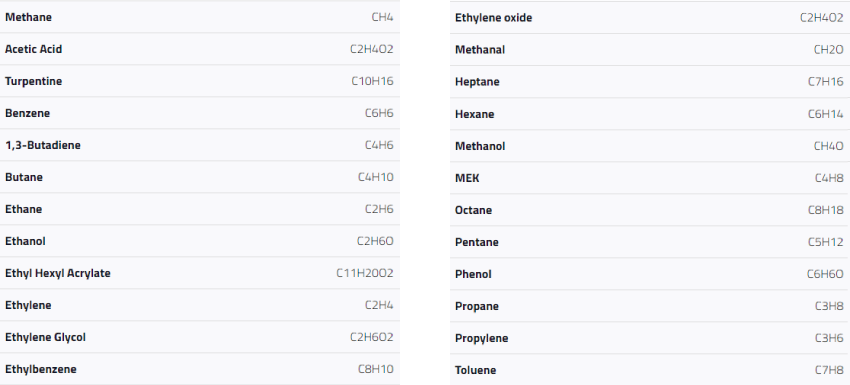Viewport: 850px width, 385px height.
Task: Select the Methane row
Action: (199, 17)
